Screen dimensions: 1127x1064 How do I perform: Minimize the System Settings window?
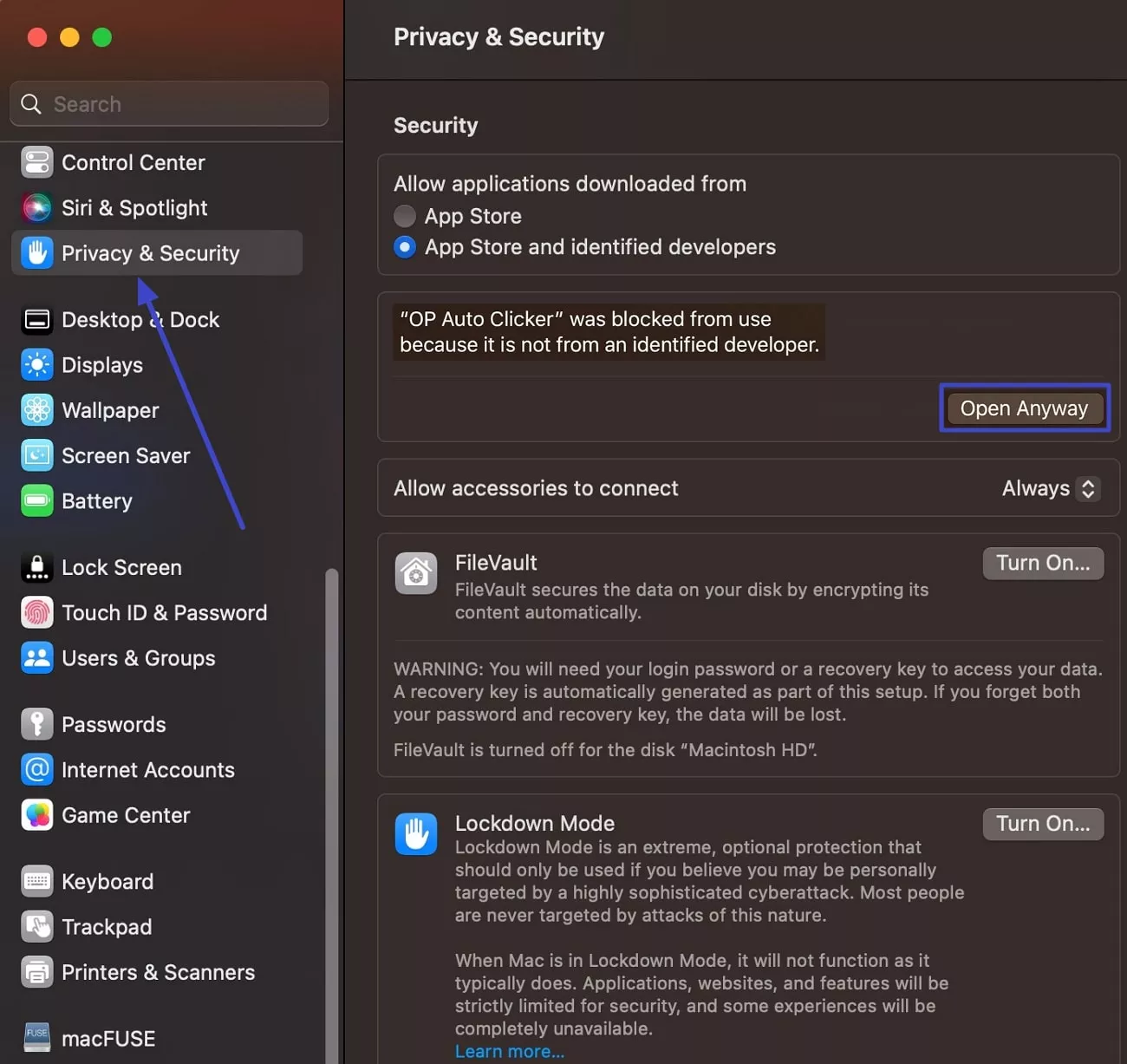69,37
